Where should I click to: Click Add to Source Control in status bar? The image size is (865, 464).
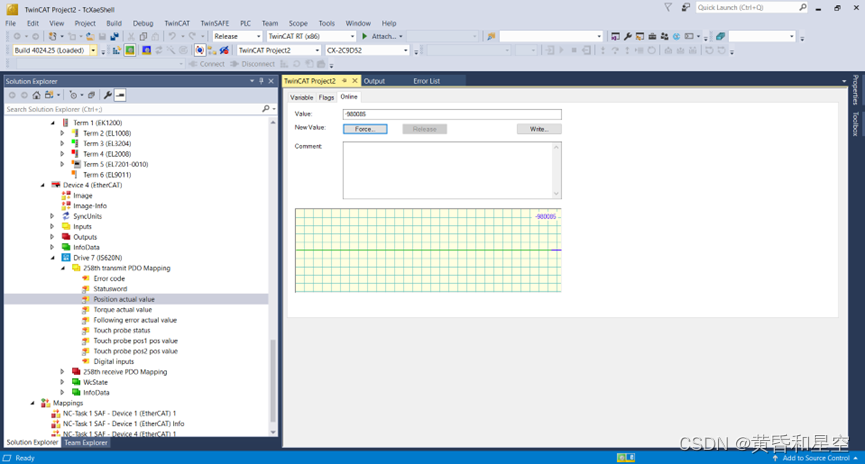[x=816, y=458]
